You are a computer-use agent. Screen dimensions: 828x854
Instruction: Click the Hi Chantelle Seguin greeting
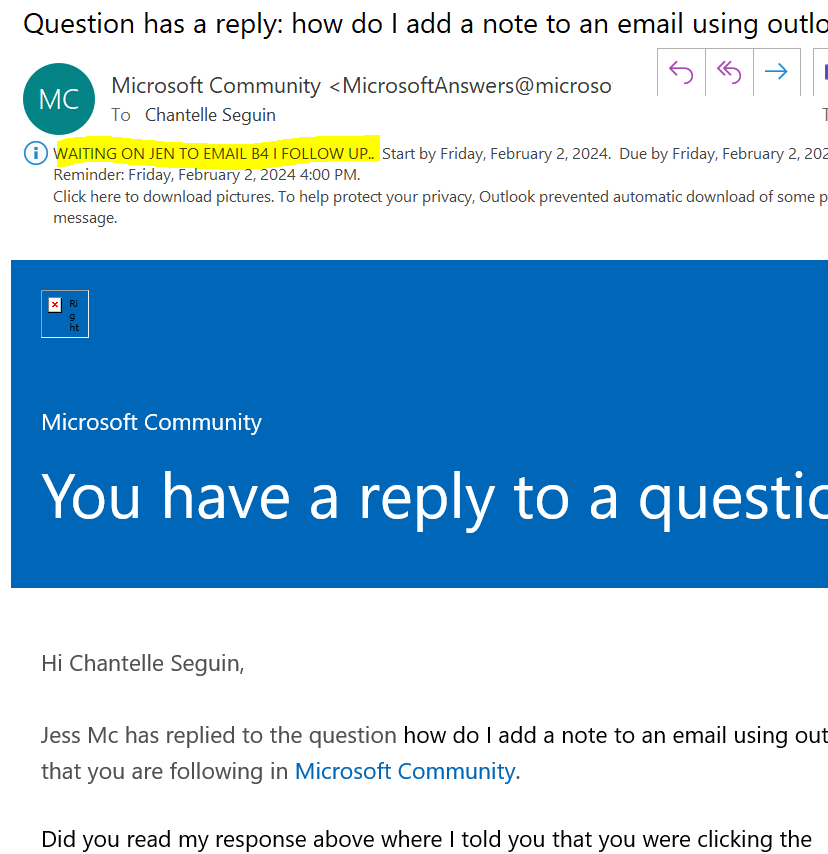143,663
